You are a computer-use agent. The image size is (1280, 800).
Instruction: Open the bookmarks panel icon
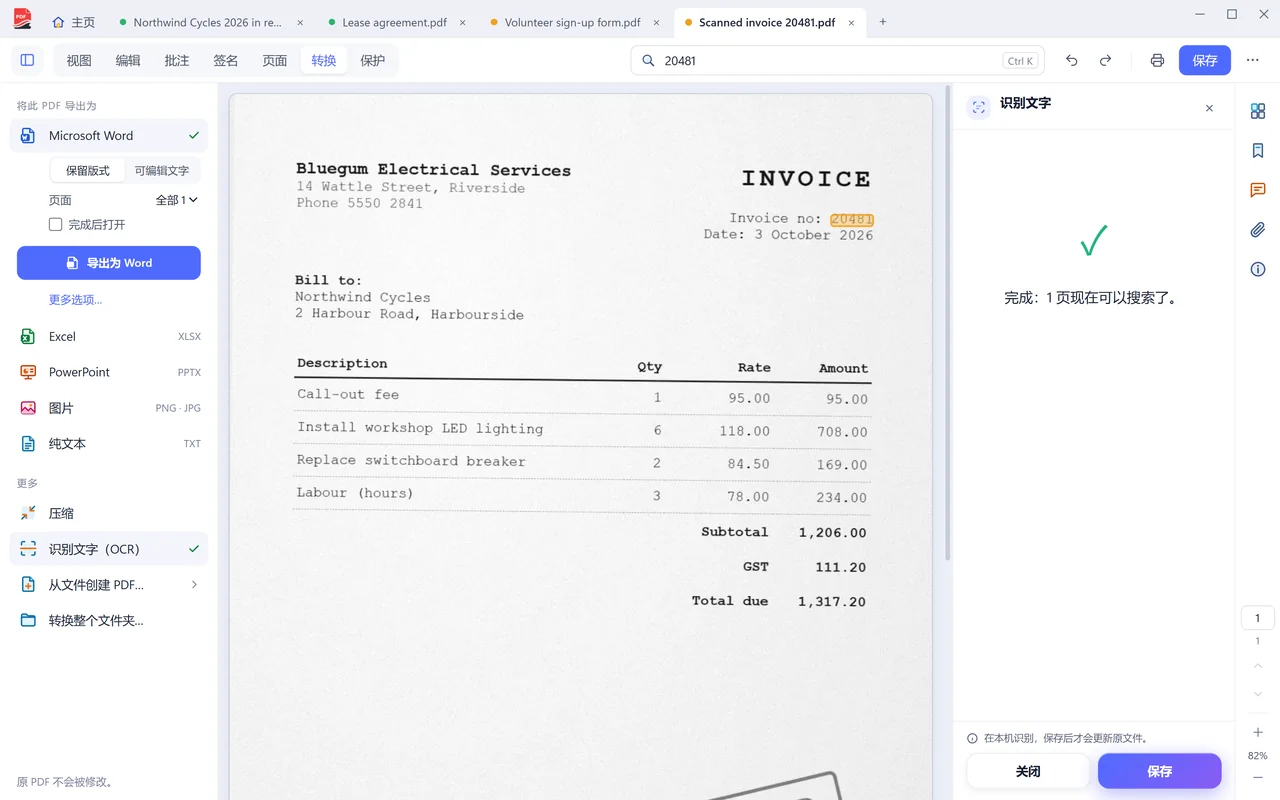pos(1258,151)
